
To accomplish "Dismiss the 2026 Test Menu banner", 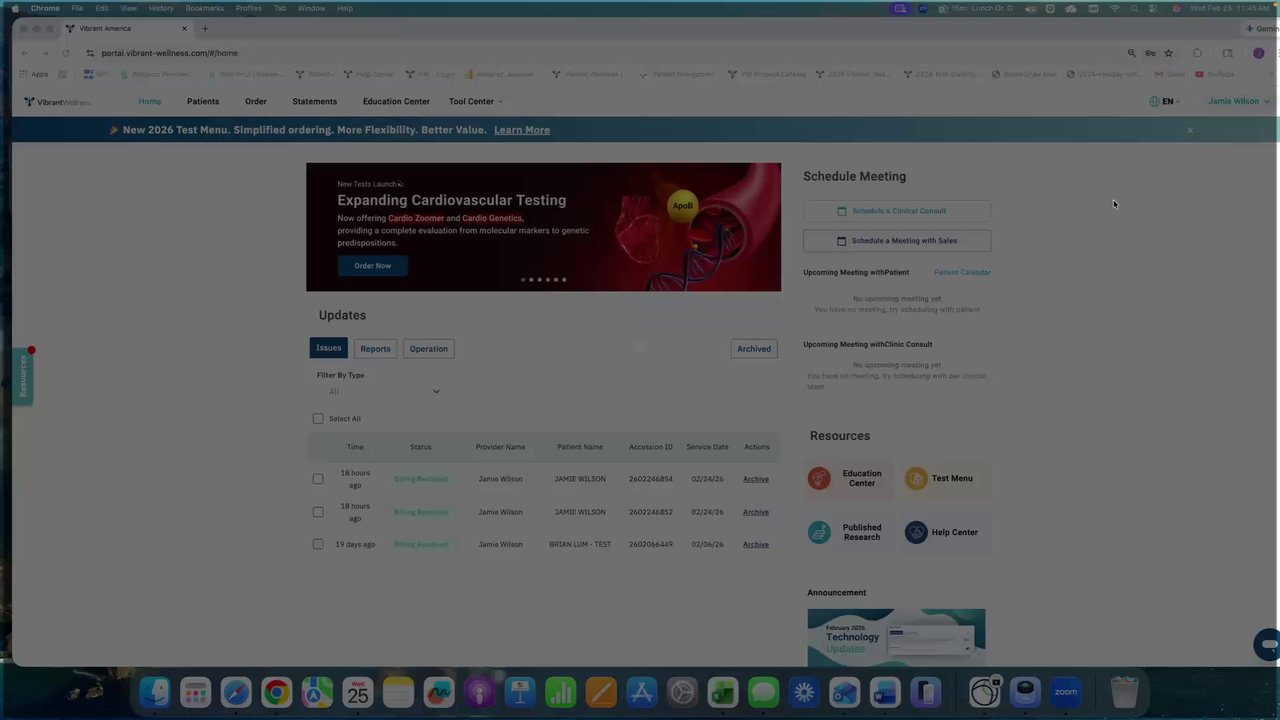I will coord(1190,130).
